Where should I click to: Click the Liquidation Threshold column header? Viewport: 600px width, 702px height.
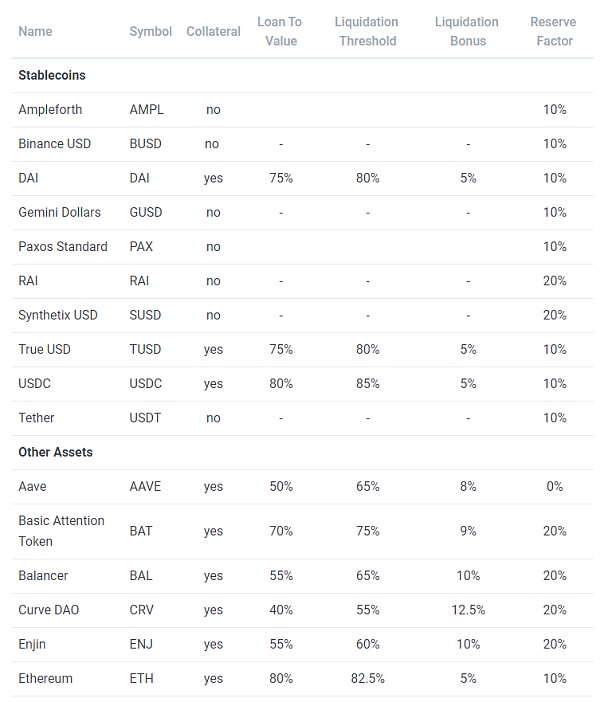pyautogui.click(x=367, y=31)
